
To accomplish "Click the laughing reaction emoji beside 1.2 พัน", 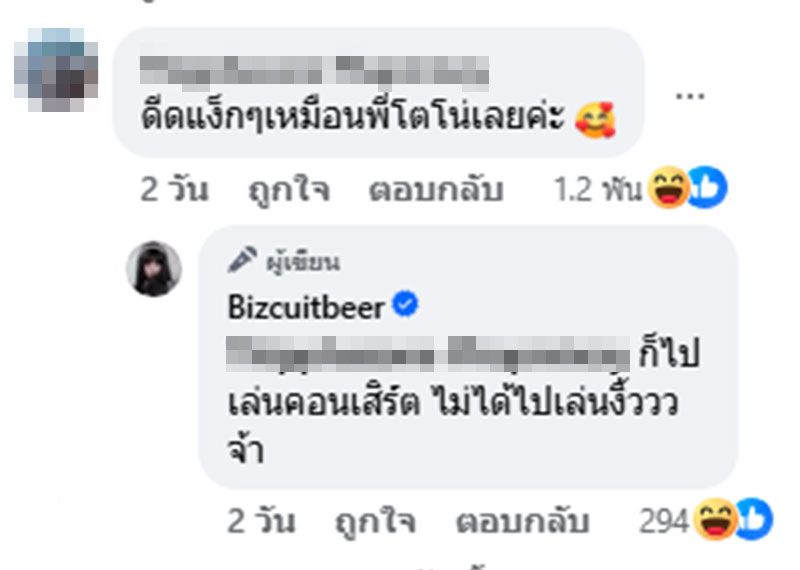I will coord(668,187).
